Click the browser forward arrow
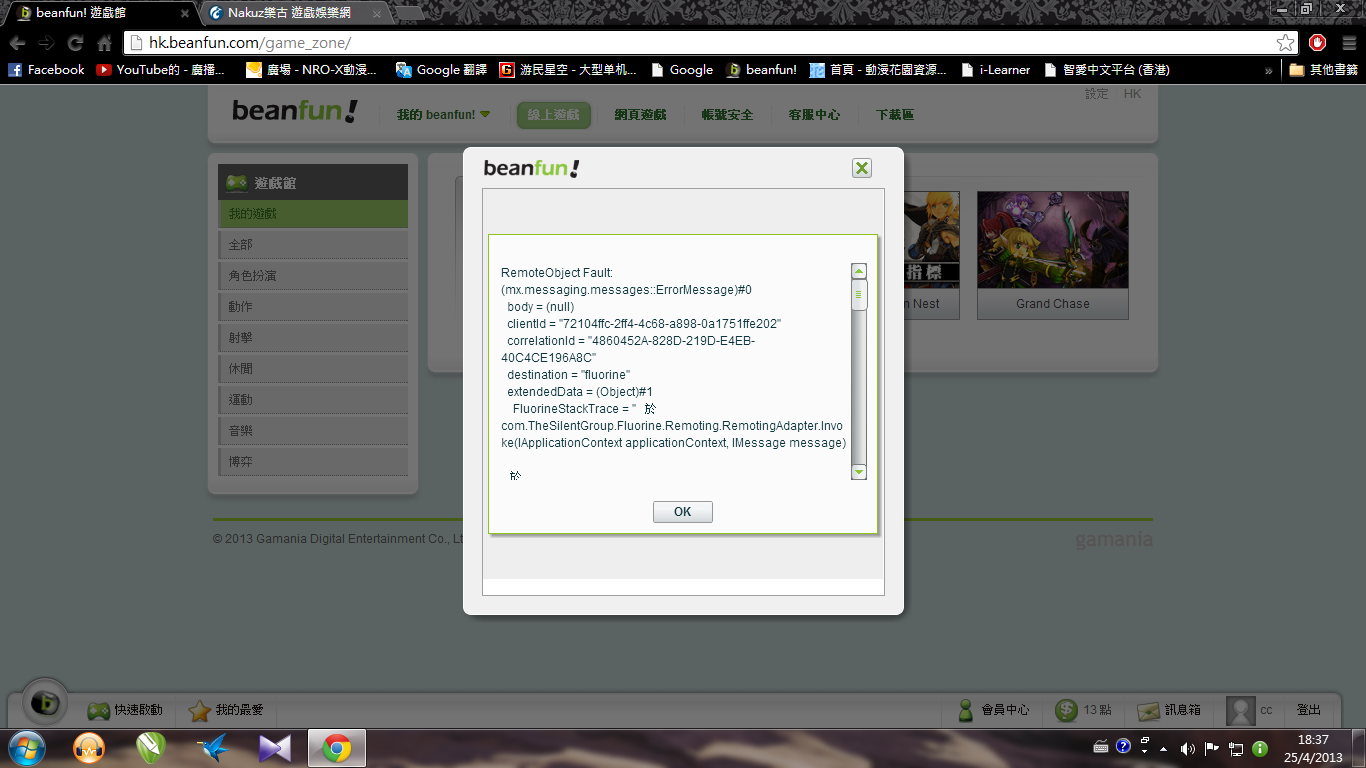The height and width of the screenshot is (768, 1366). click(46, 43)
